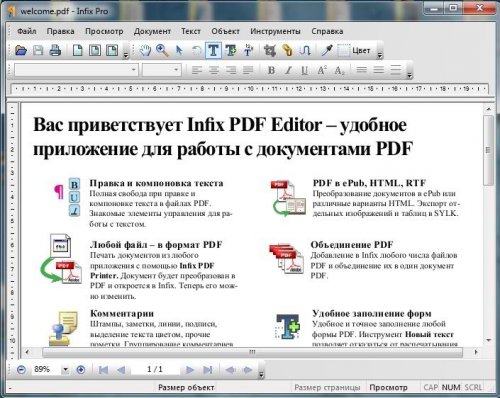Screen dimensions: 500x398
Task: Activate the Text edit T tool
Action: (214, 51)
